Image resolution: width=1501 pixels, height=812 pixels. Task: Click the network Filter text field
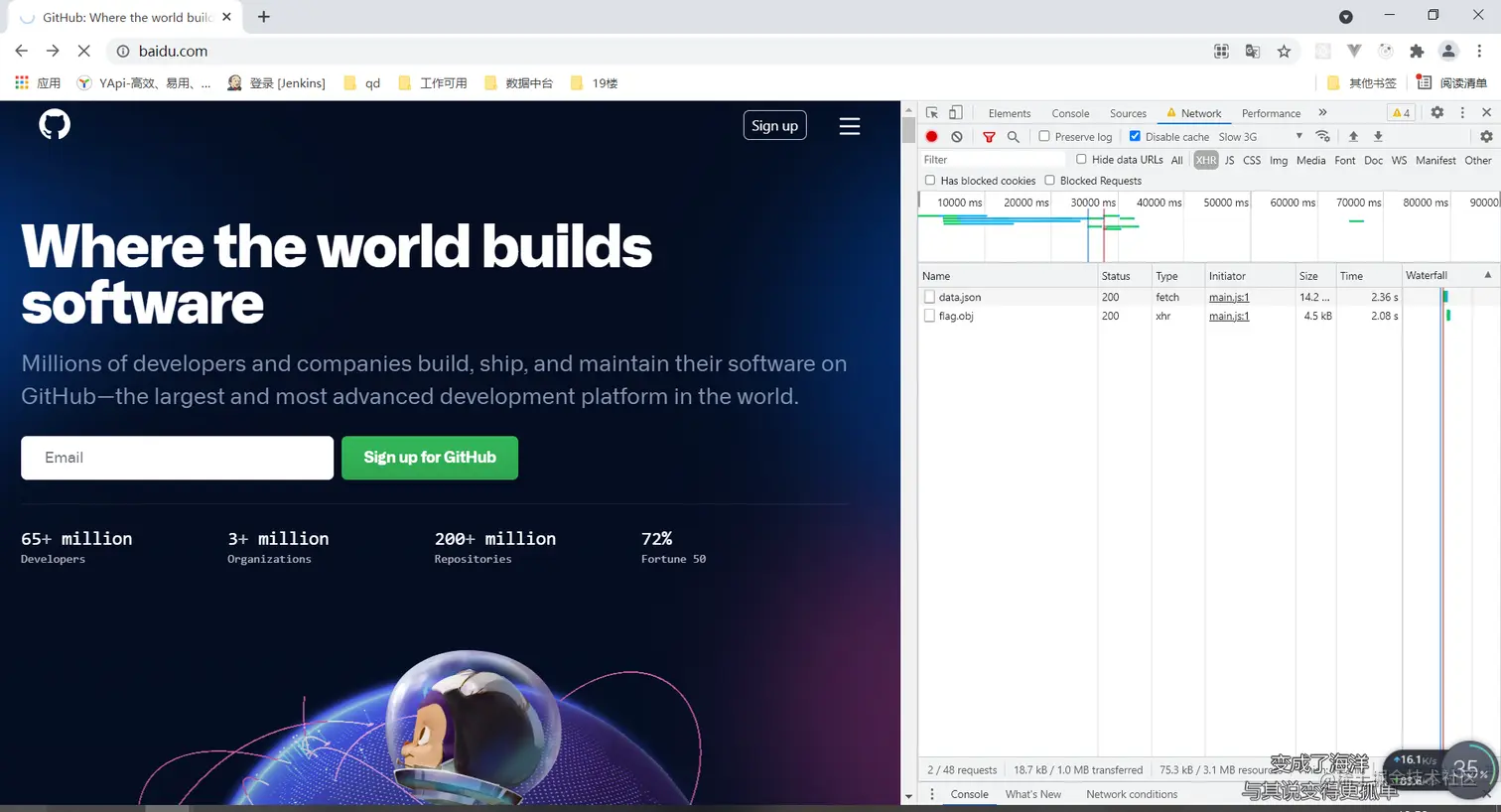pos(993,160)
